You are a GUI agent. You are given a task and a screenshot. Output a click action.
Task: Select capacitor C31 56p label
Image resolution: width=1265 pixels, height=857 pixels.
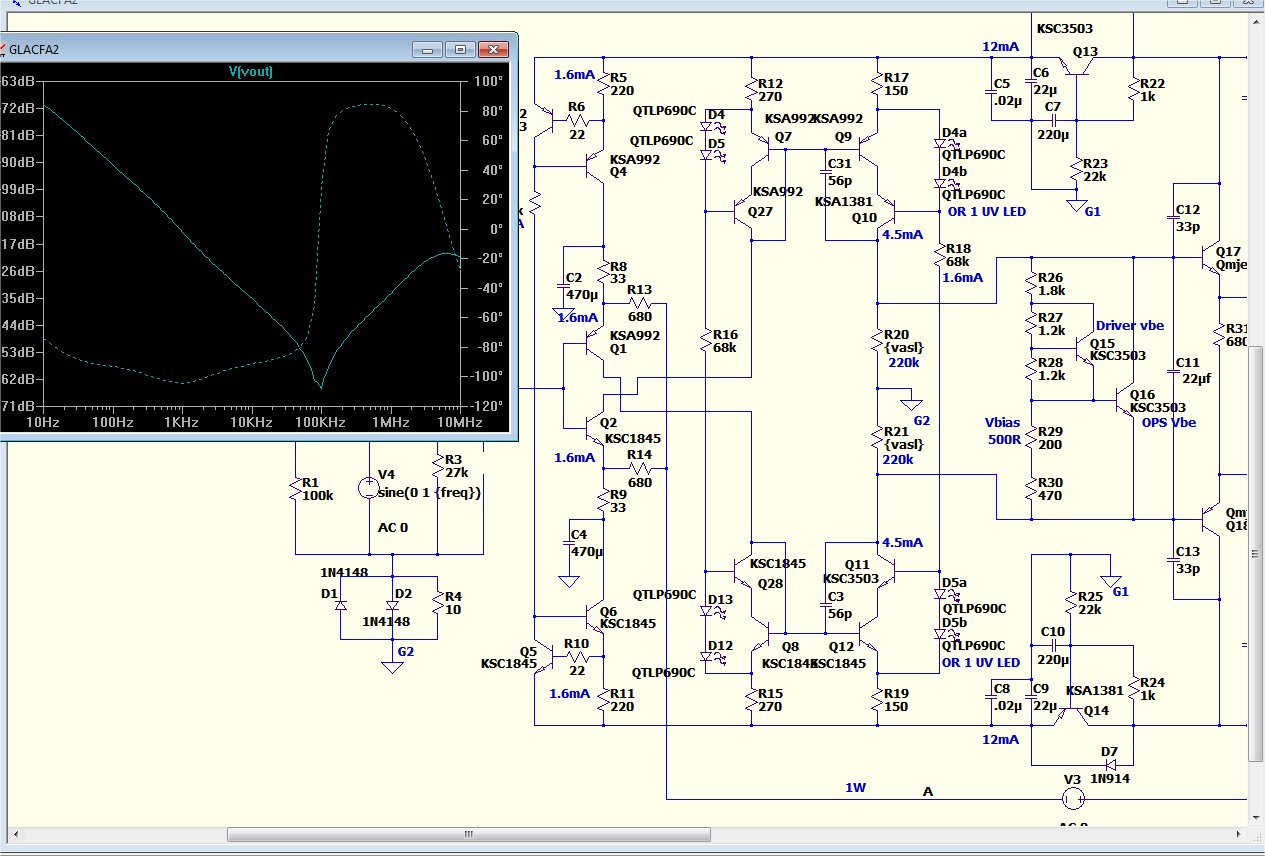coord(840,172)
